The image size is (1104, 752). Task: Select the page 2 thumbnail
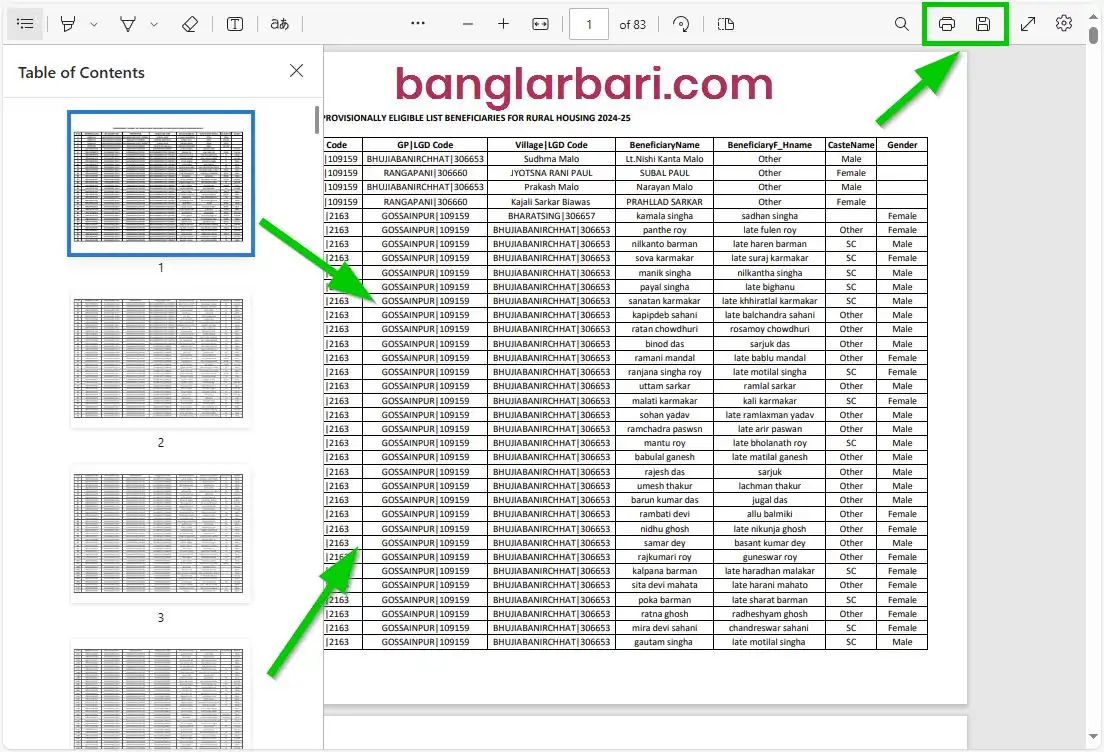[160, 360]
